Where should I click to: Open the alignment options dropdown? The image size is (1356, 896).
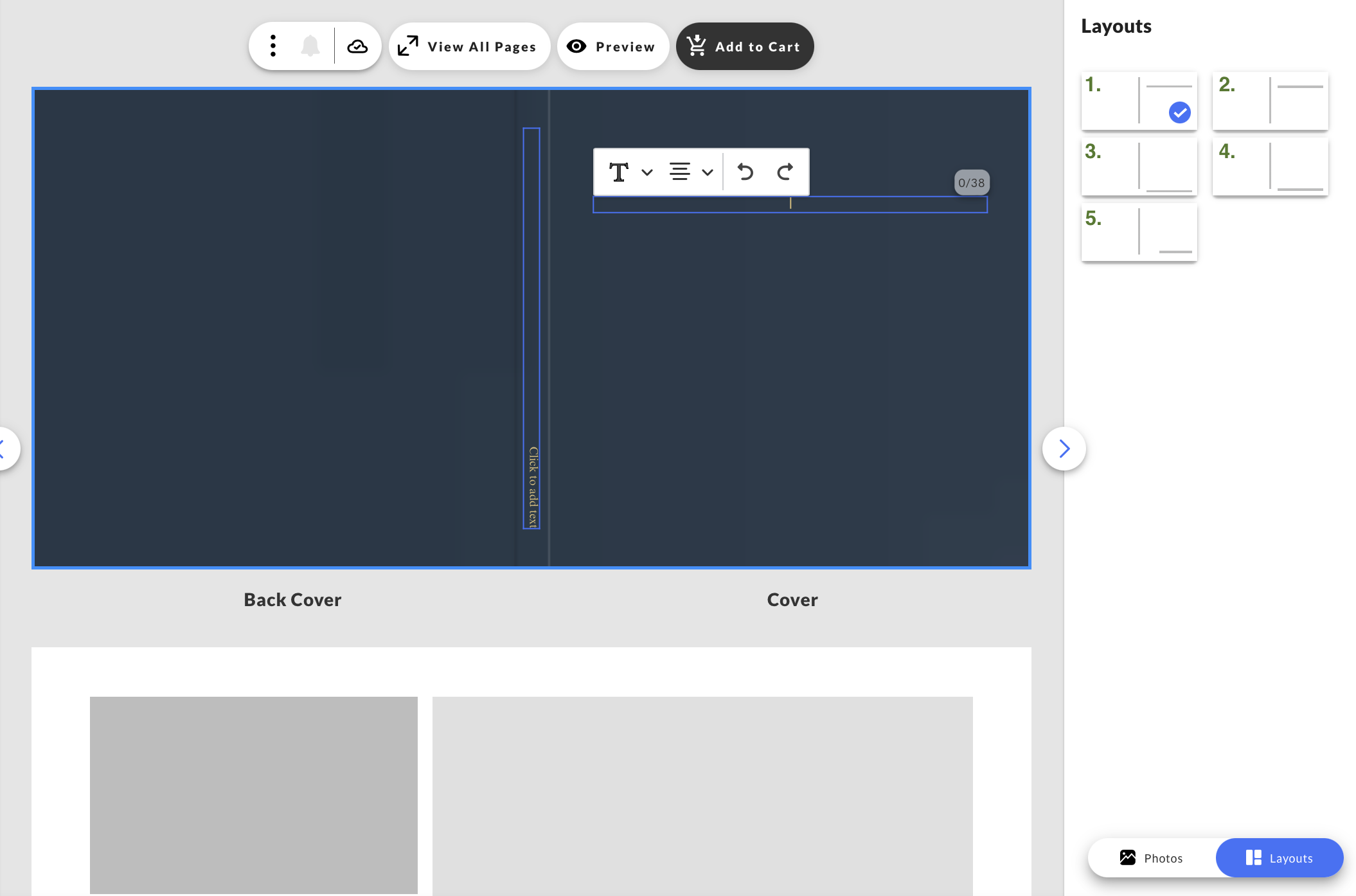pos(707,172)
